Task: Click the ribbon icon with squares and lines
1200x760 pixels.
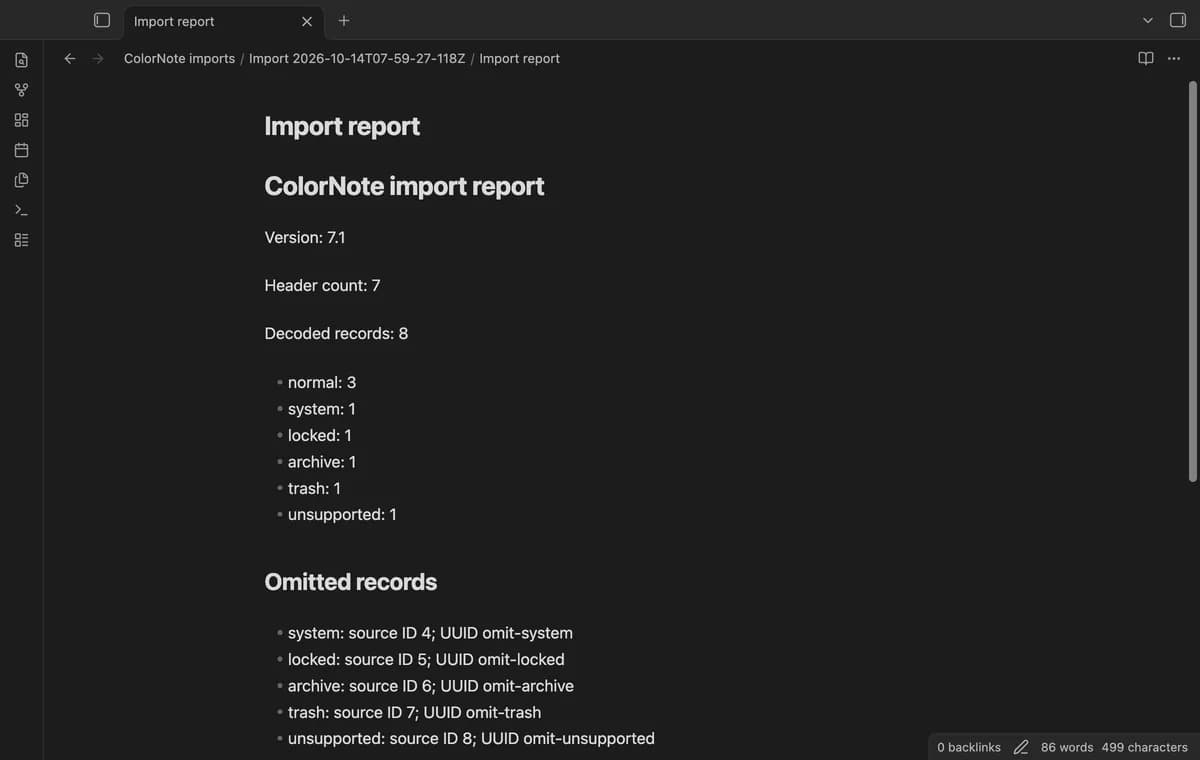Action: tap(21, 240)
